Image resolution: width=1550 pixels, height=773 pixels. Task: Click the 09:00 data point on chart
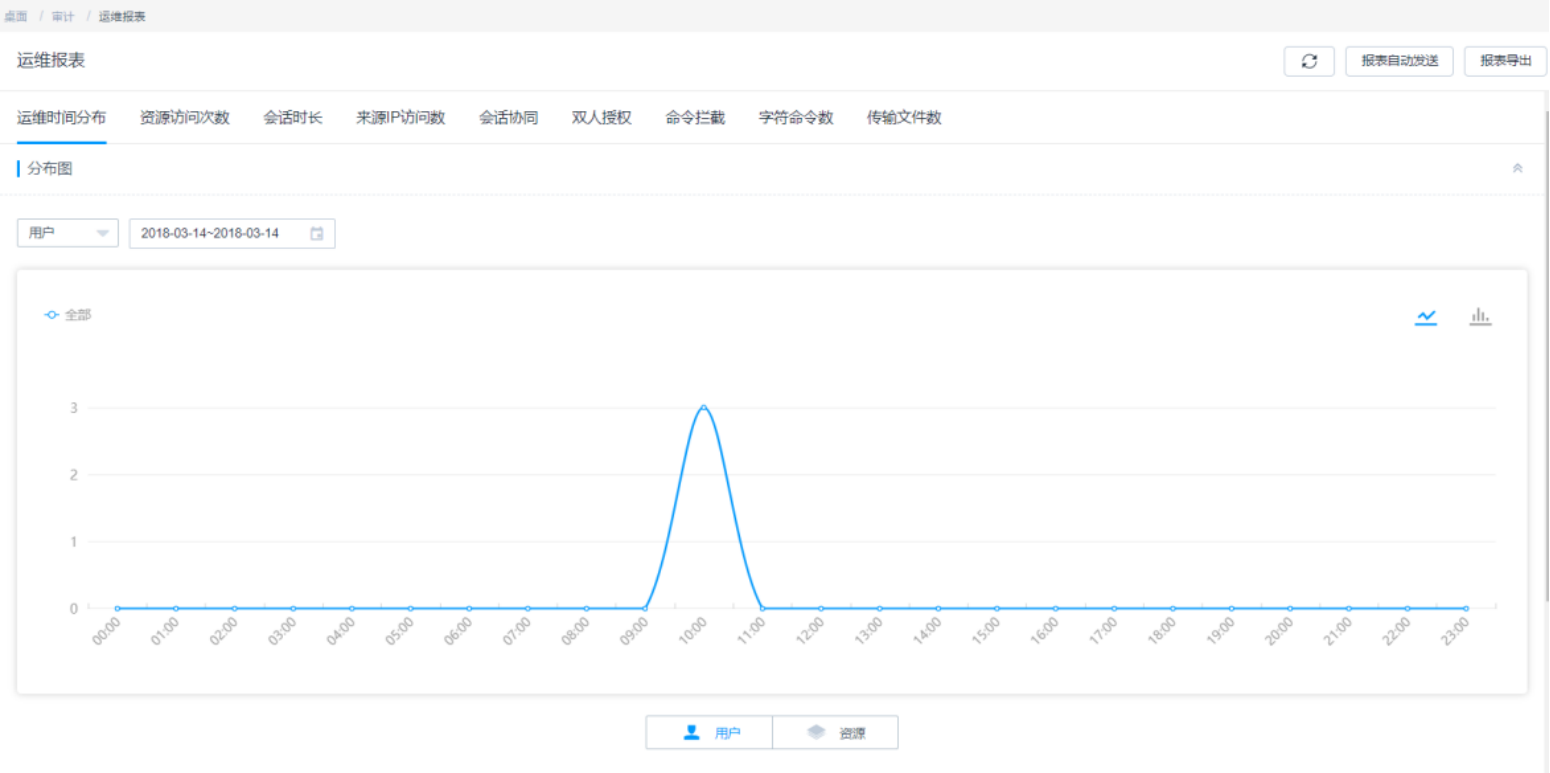(x=645, y=608)
